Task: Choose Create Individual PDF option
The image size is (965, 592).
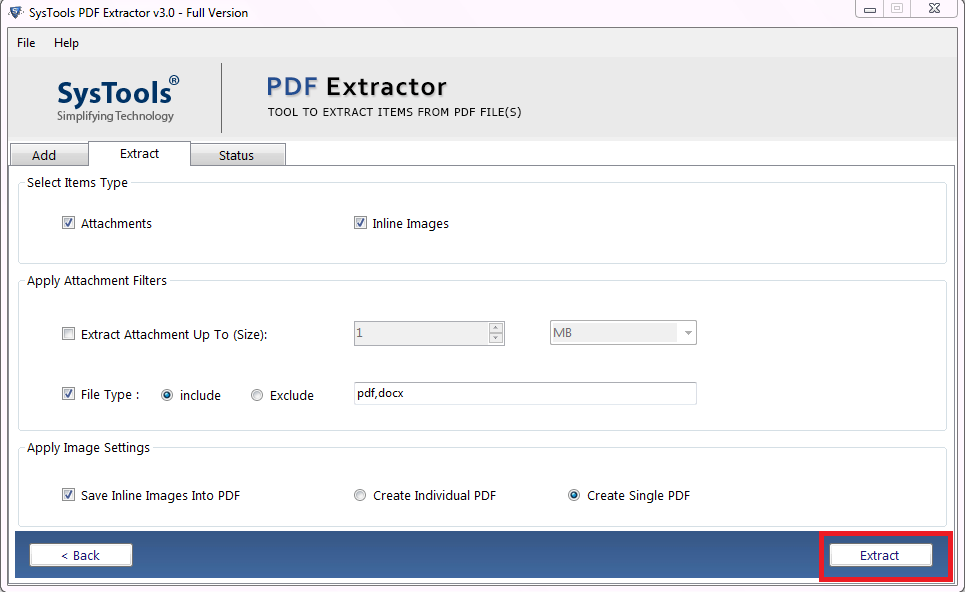Action: [x=360, y=495]
